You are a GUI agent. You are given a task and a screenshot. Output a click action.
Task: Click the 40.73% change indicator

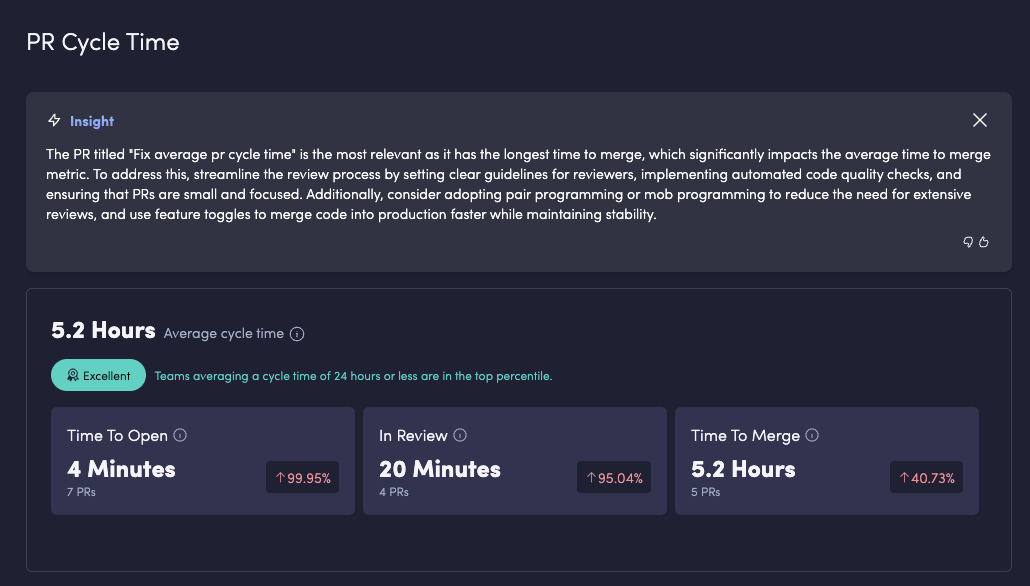point(927,478)
